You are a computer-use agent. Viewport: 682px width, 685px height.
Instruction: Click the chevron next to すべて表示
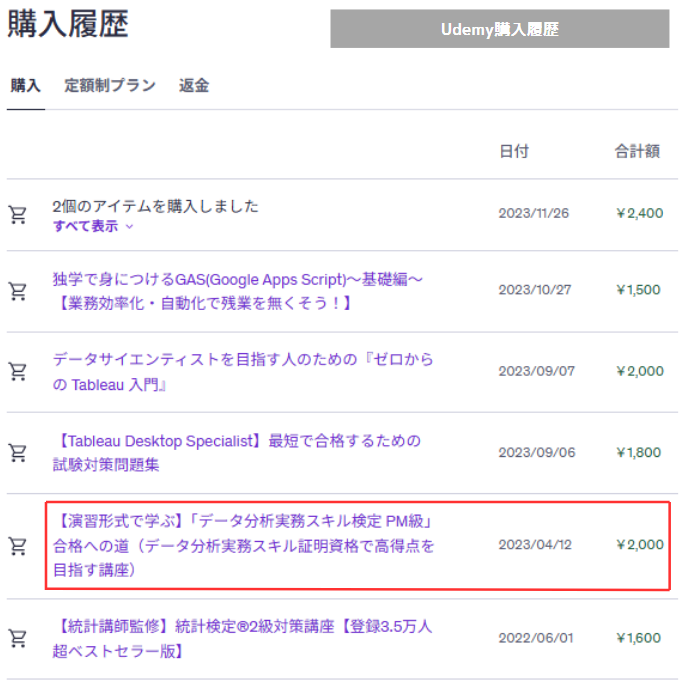point(130,226)
